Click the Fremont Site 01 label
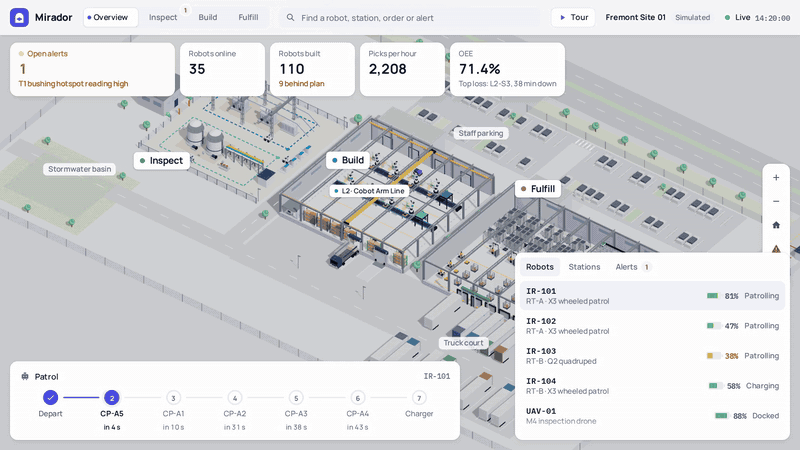This screenshot has width=800, height=450. click(x=635, y=17)
